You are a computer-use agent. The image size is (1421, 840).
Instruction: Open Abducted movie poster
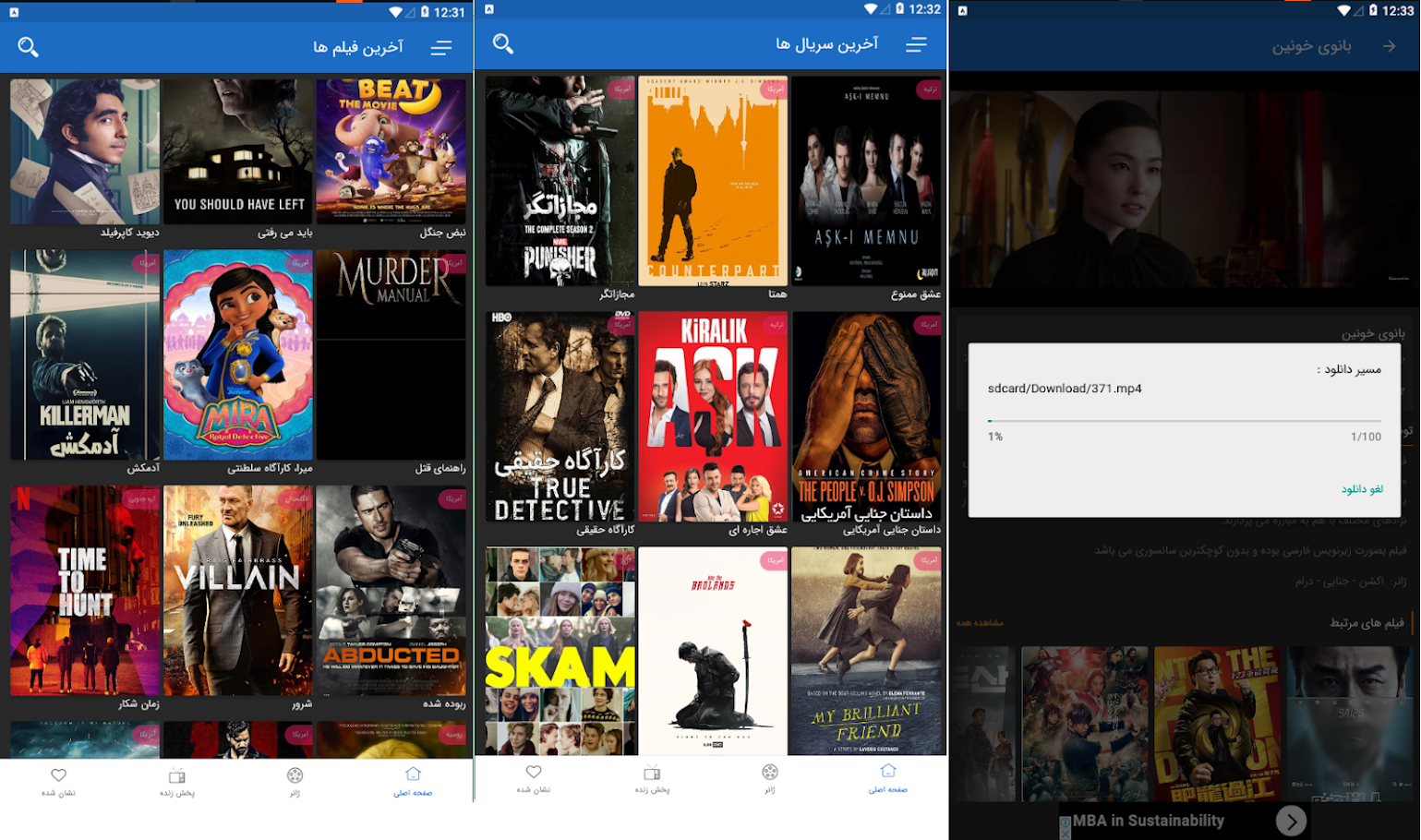tap(391, 591)
